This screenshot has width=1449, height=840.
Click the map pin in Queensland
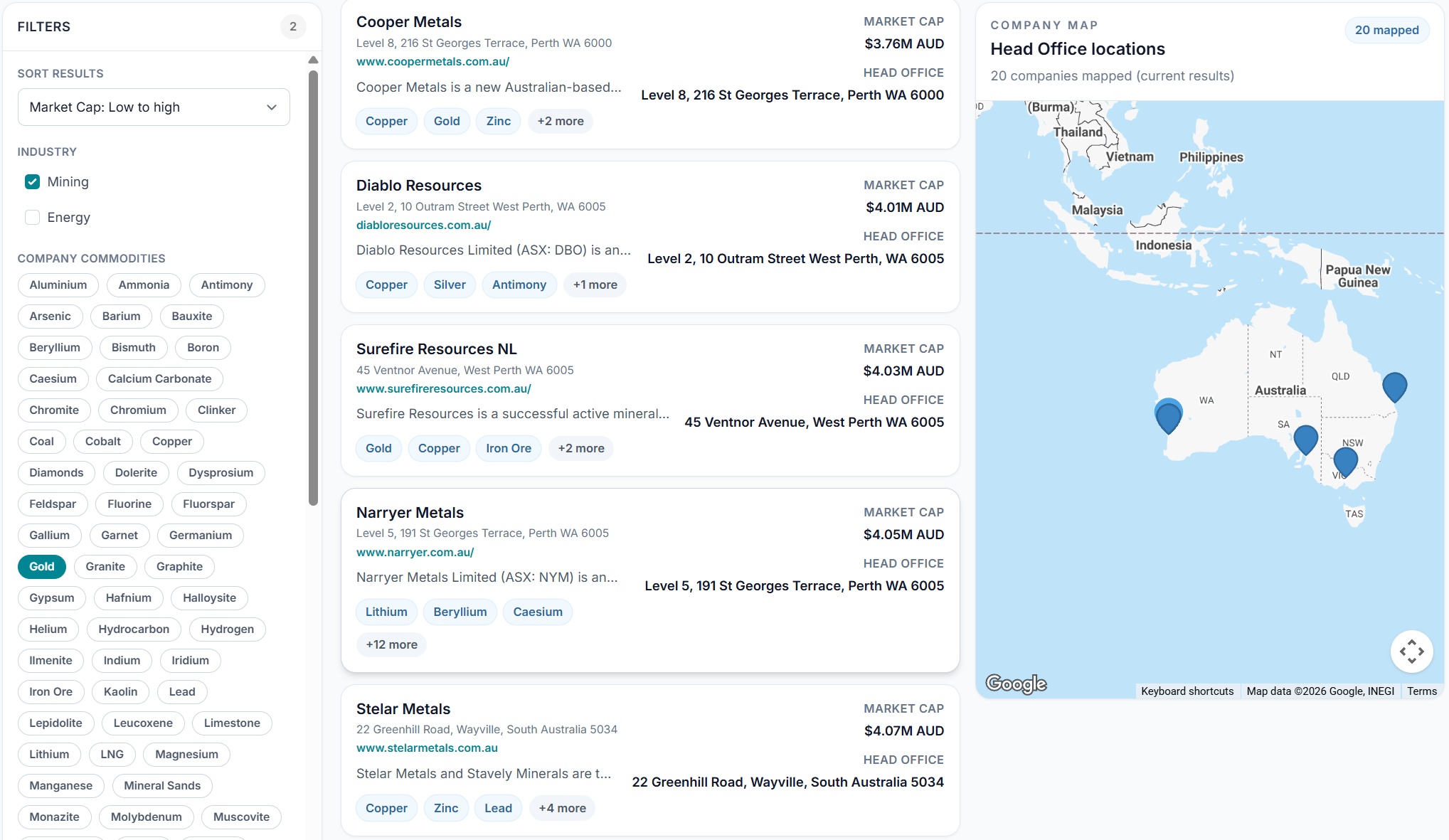click(1394, 386)
